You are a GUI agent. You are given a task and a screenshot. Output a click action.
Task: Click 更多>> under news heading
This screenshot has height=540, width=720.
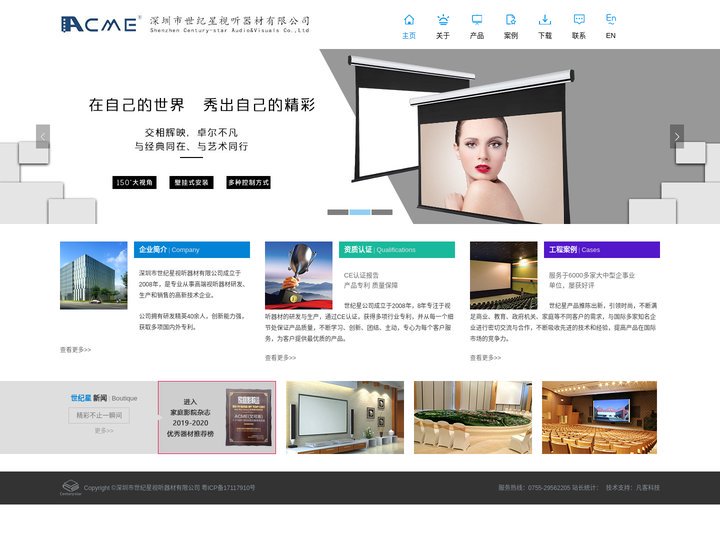coord(104,431)
